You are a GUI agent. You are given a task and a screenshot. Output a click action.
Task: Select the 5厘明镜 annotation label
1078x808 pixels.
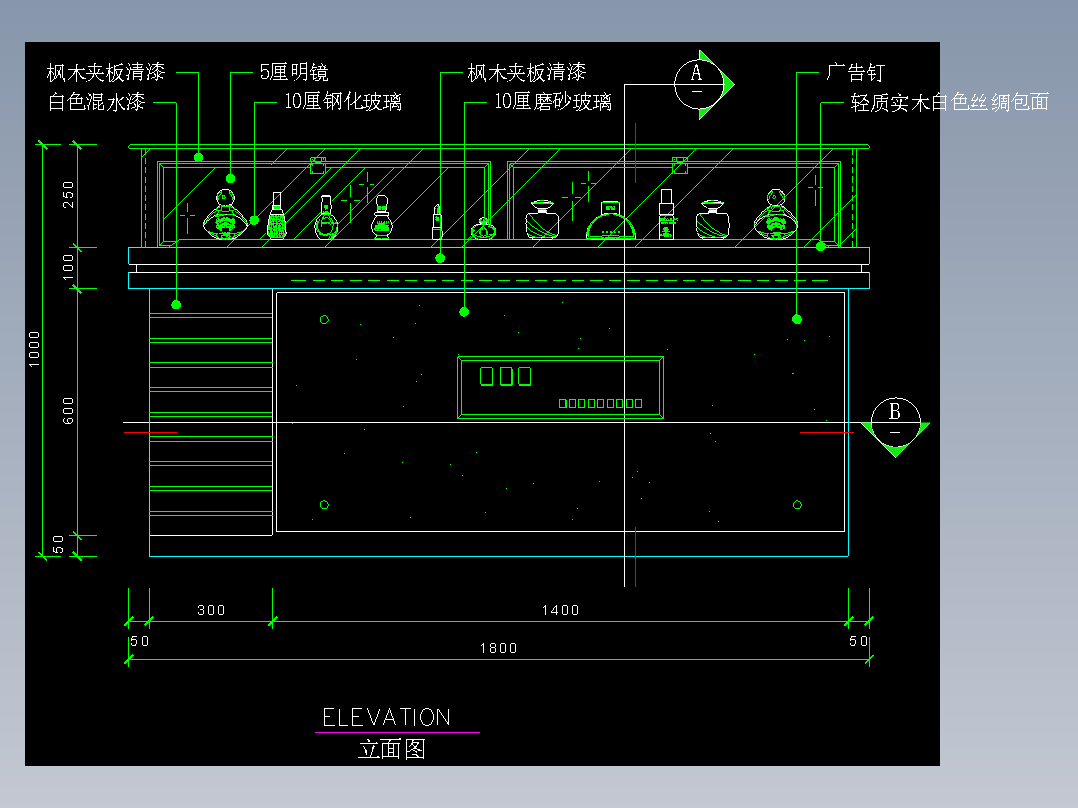294,72
